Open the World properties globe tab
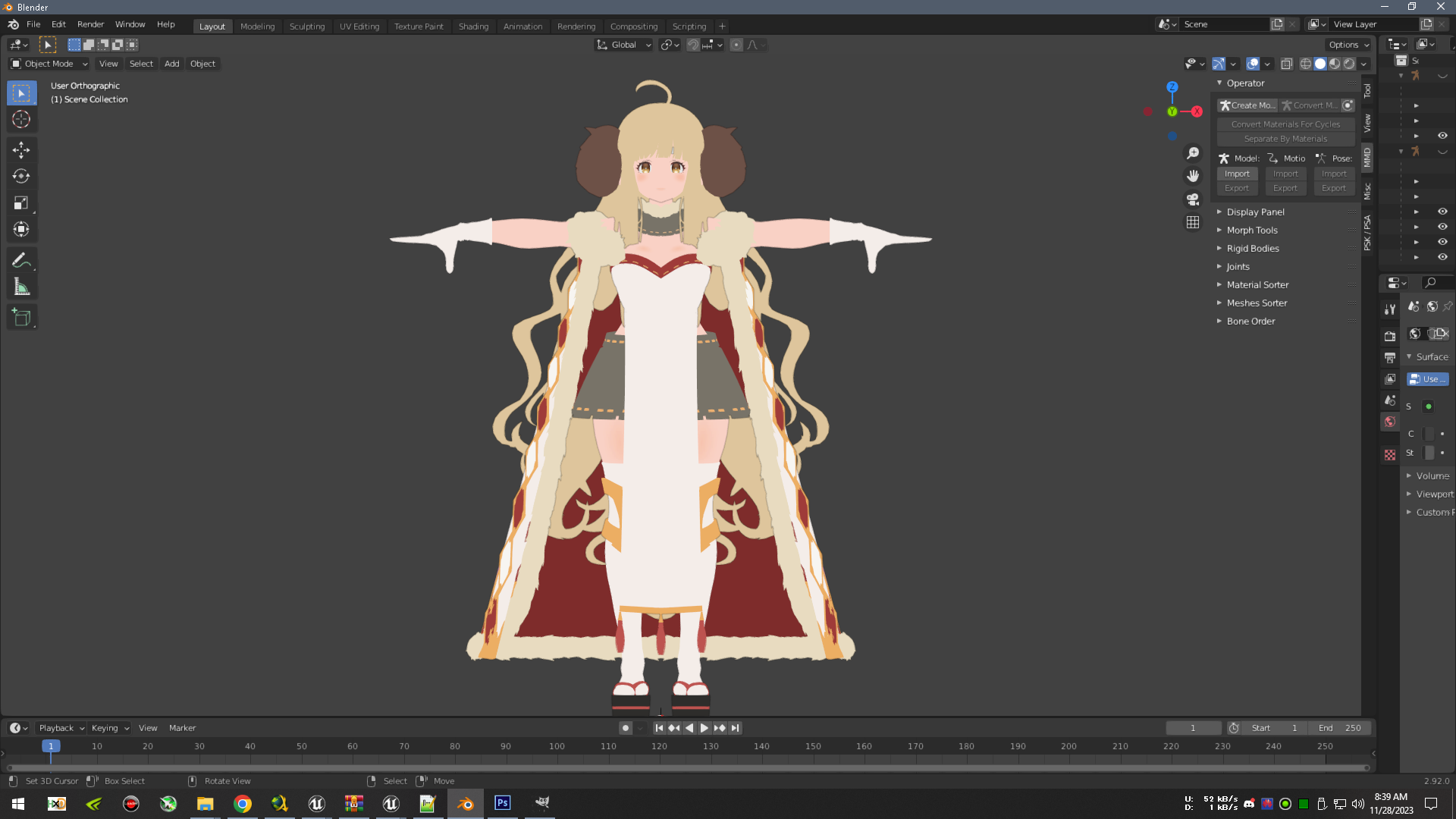The height and width of the screenshot is (819, 1456). click(x=1390, y=422)
